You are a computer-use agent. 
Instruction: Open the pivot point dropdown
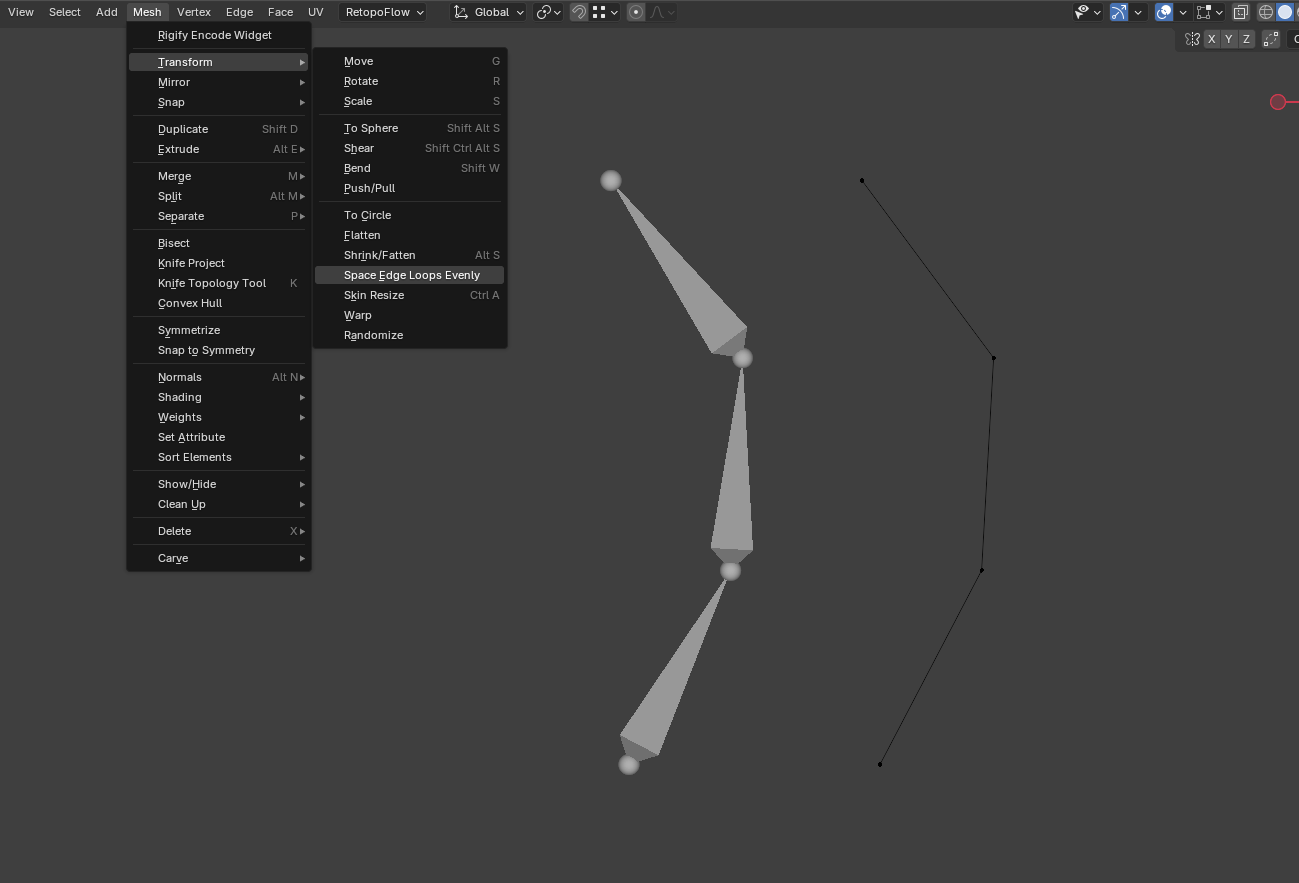548,12
